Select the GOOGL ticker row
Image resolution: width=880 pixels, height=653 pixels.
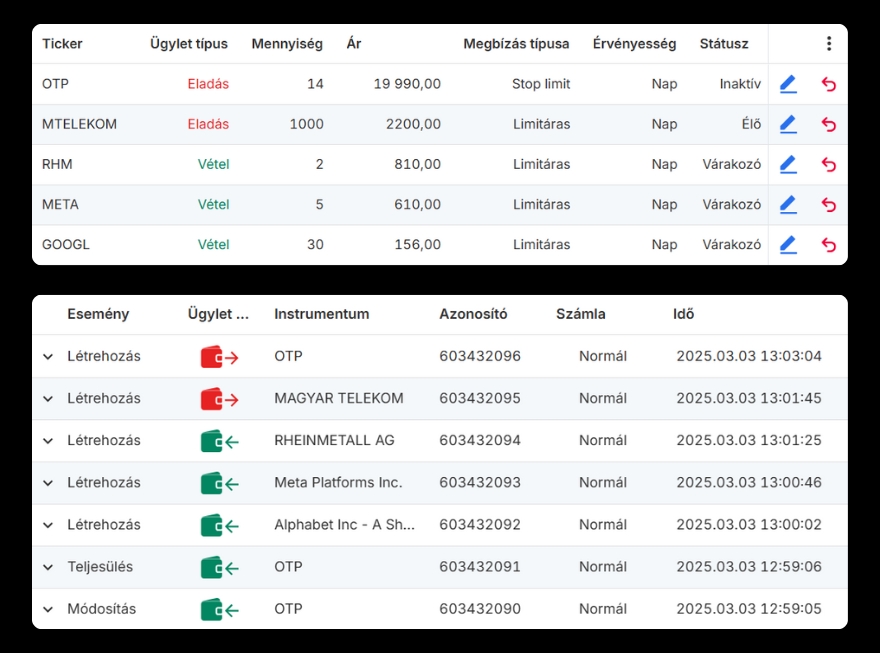click(66, 244)
